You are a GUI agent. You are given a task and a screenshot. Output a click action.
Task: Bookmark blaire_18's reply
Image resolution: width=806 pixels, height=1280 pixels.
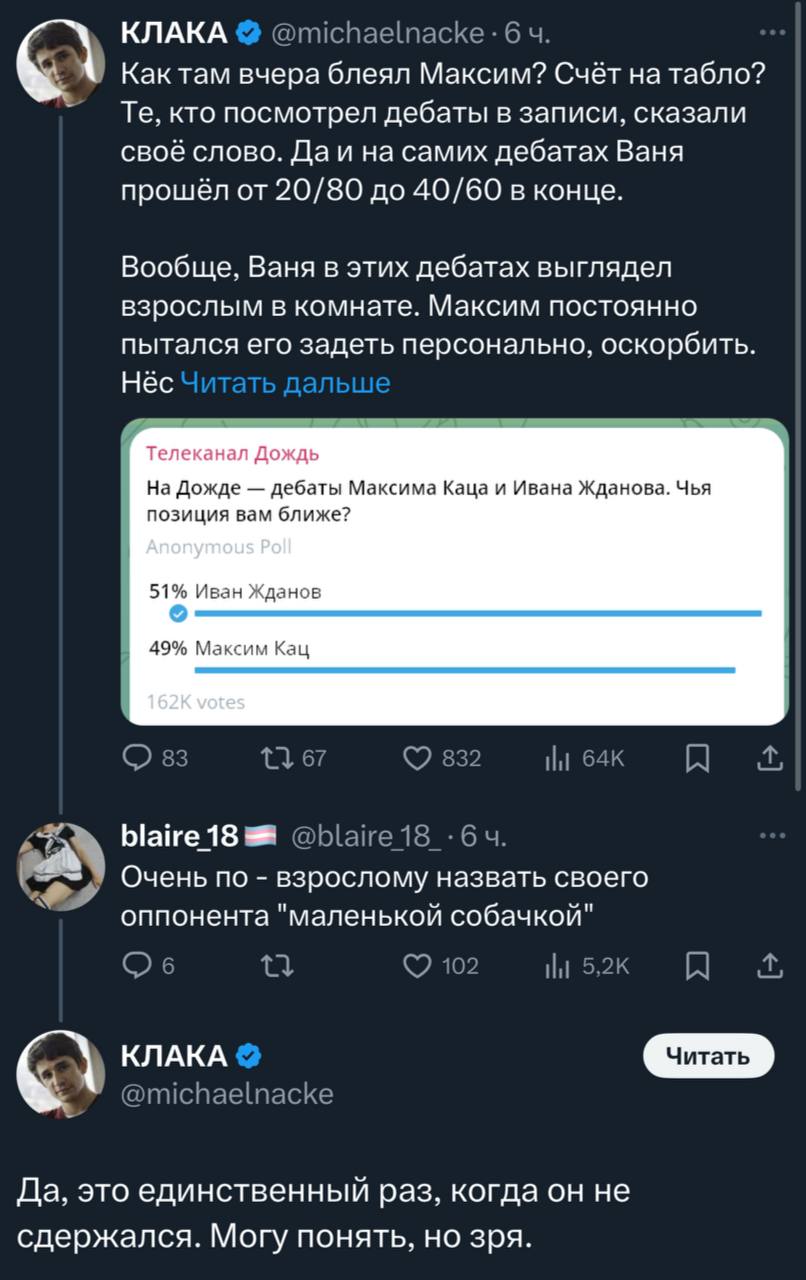(700, 965)
